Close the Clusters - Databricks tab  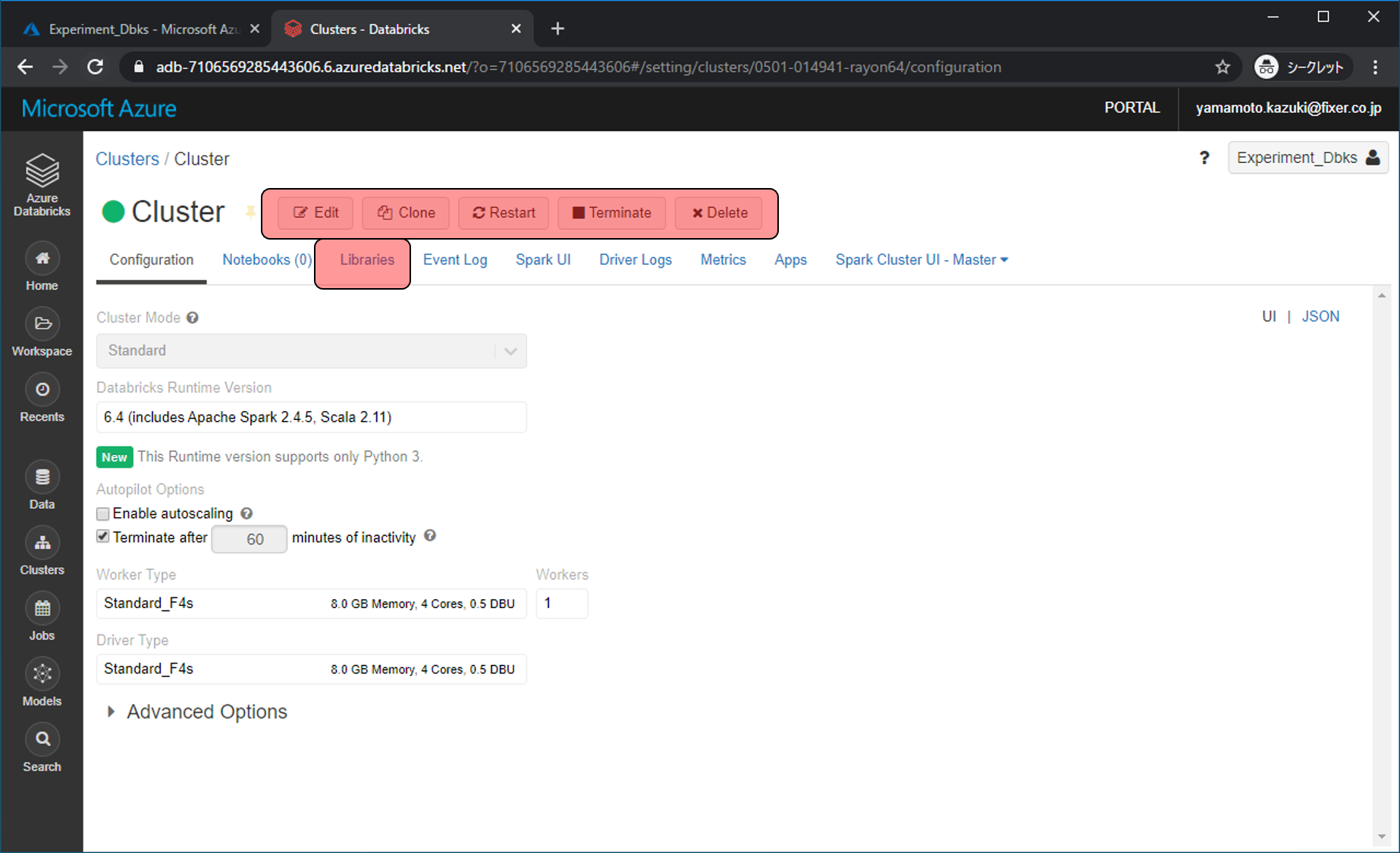click(x=516, y=29)
